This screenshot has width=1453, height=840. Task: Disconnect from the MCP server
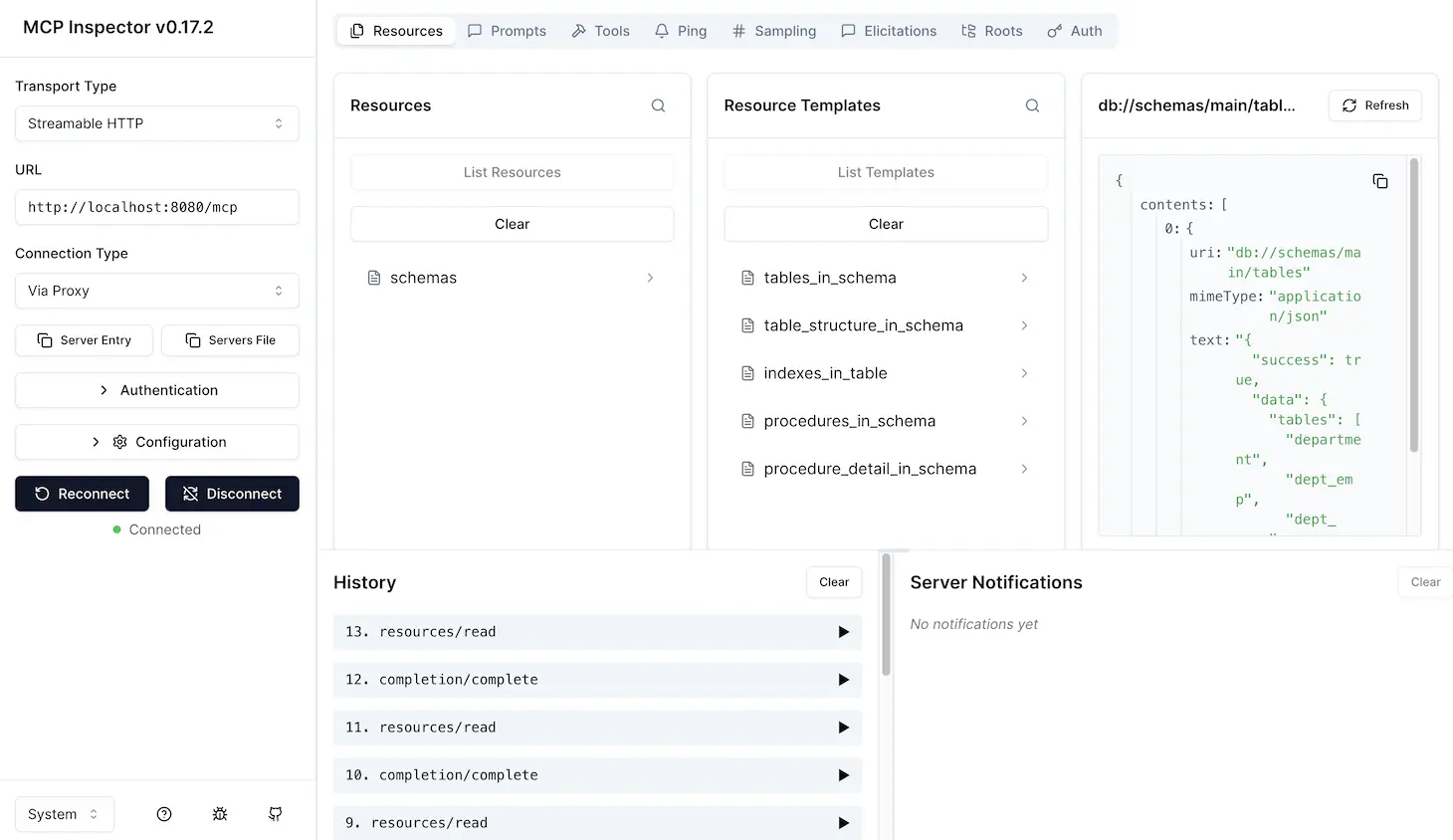(232, 494)
